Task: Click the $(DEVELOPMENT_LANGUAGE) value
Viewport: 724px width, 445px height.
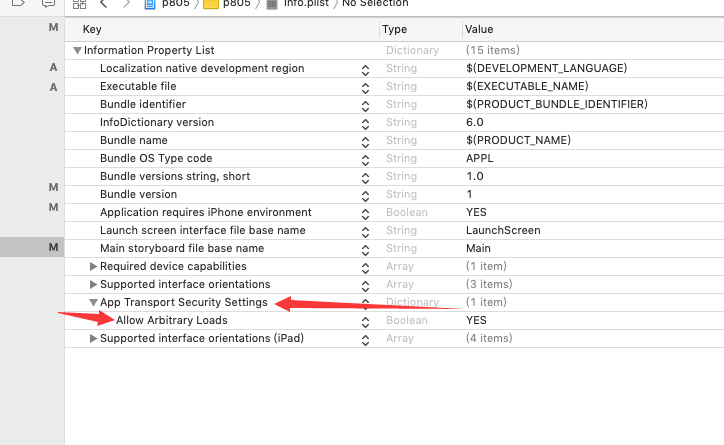Action: (x=546, y=68)
